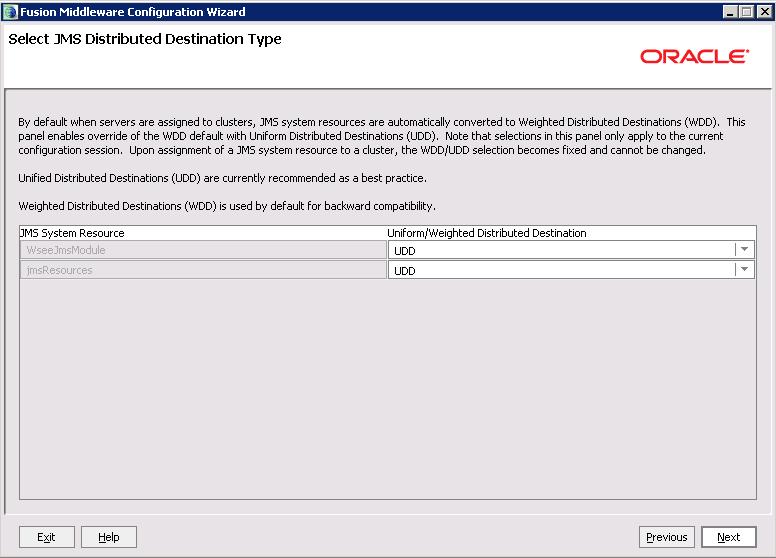Click the Weighted Distributed Destinations backward compatibility text
The image size is (776, 558).
coord(227,206)
